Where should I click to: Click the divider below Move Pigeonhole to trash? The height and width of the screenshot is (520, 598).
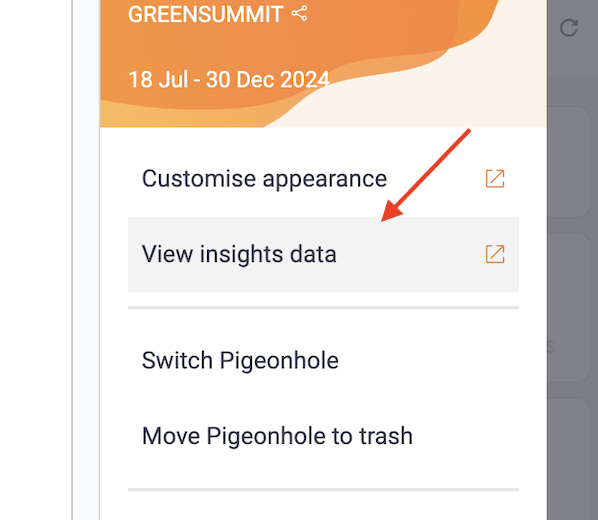[x=323, y=489]
